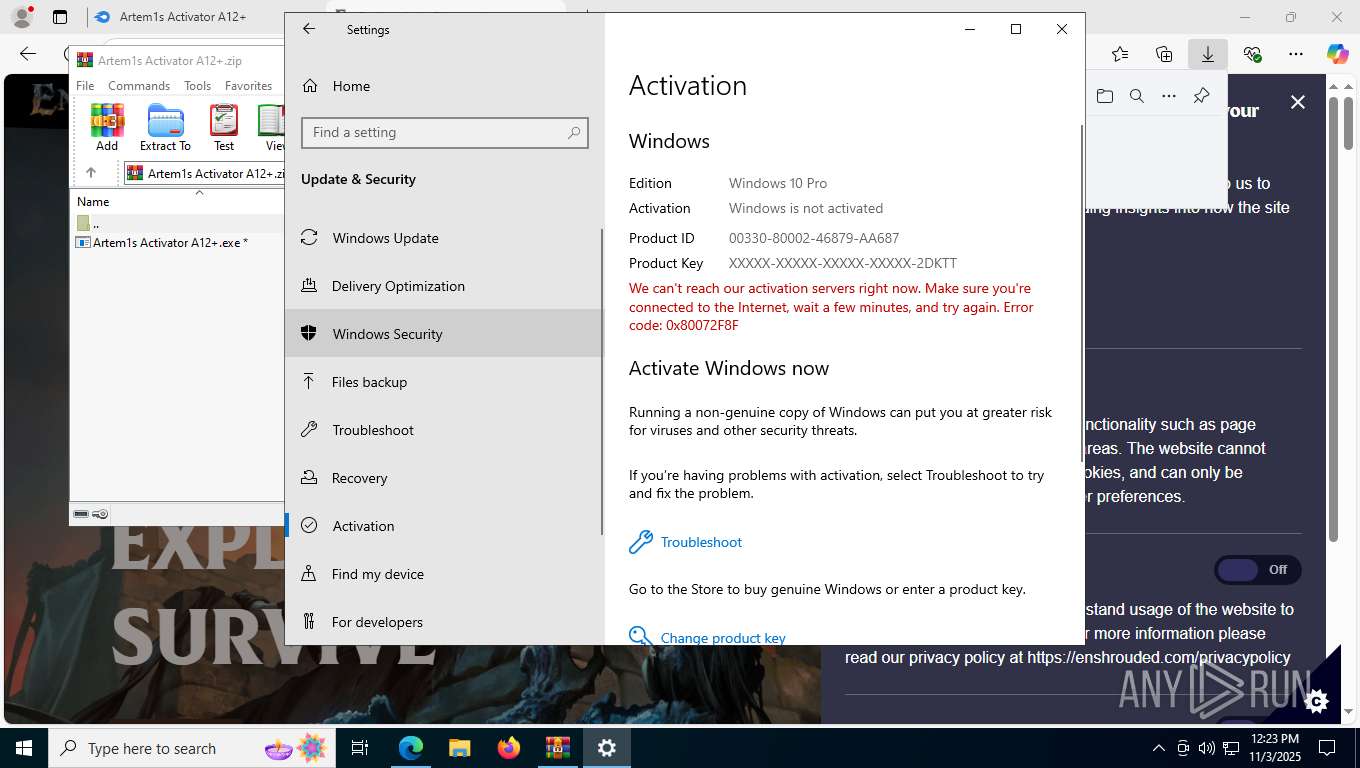The height and width of the screenshot is (768, 1360).
Task: Go up one level in WinRAR
Action: pyautogui.click(x=91, y=173)
